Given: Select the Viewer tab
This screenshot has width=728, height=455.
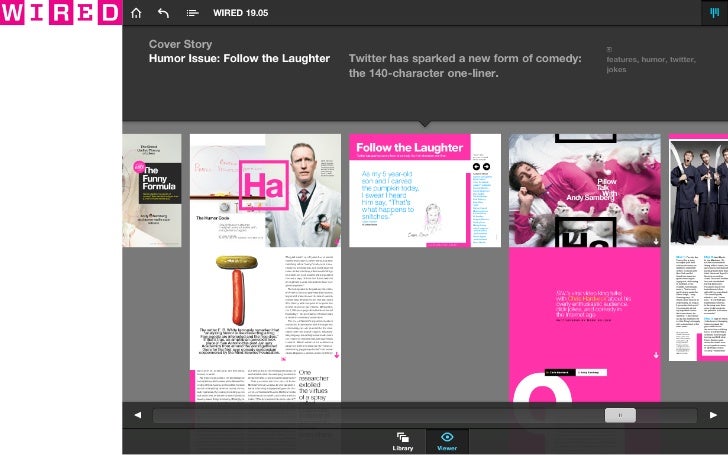Looking at the screenshot, I should (447, 441).
